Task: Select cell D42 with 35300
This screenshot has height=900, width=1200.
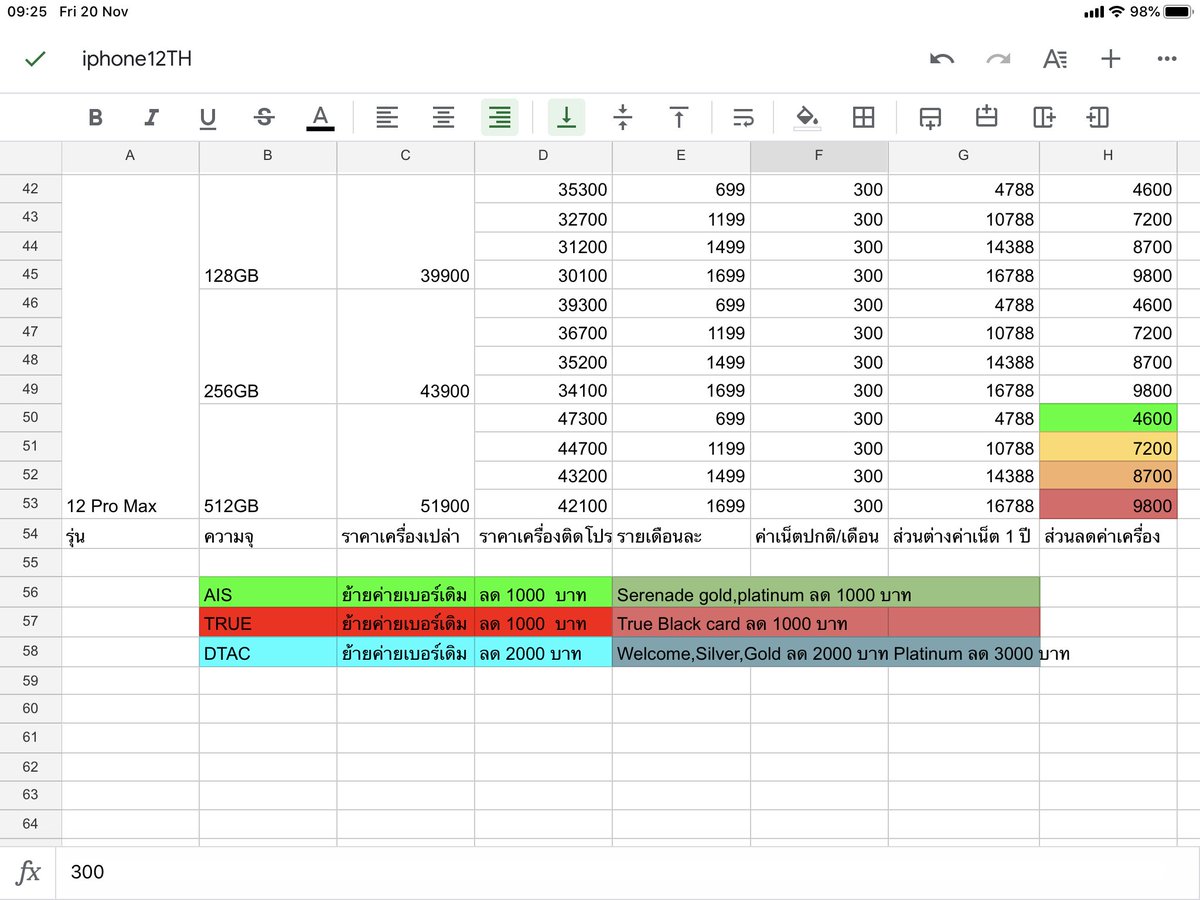Action: 543,189
